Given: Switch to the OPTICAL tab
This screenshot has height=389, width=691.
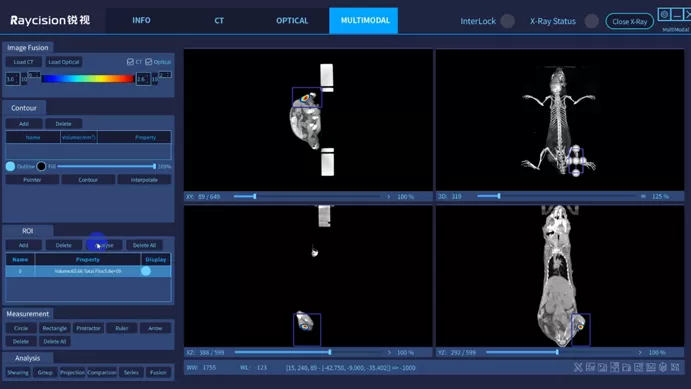Looking at the screenshot, I should click(292, 20).
